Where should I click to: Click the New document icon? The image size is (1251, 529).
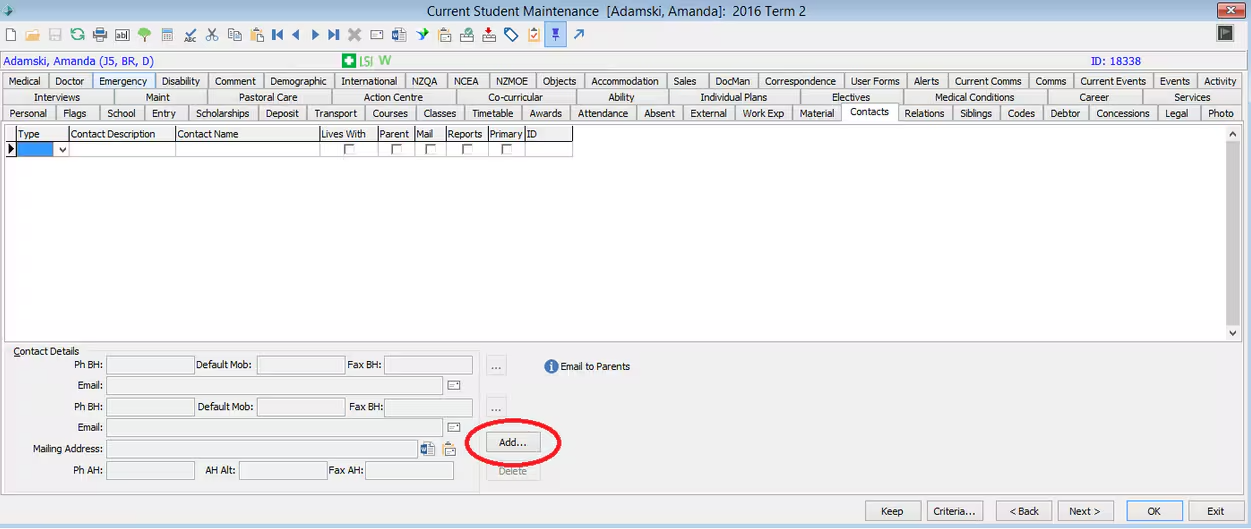[11, 35]
